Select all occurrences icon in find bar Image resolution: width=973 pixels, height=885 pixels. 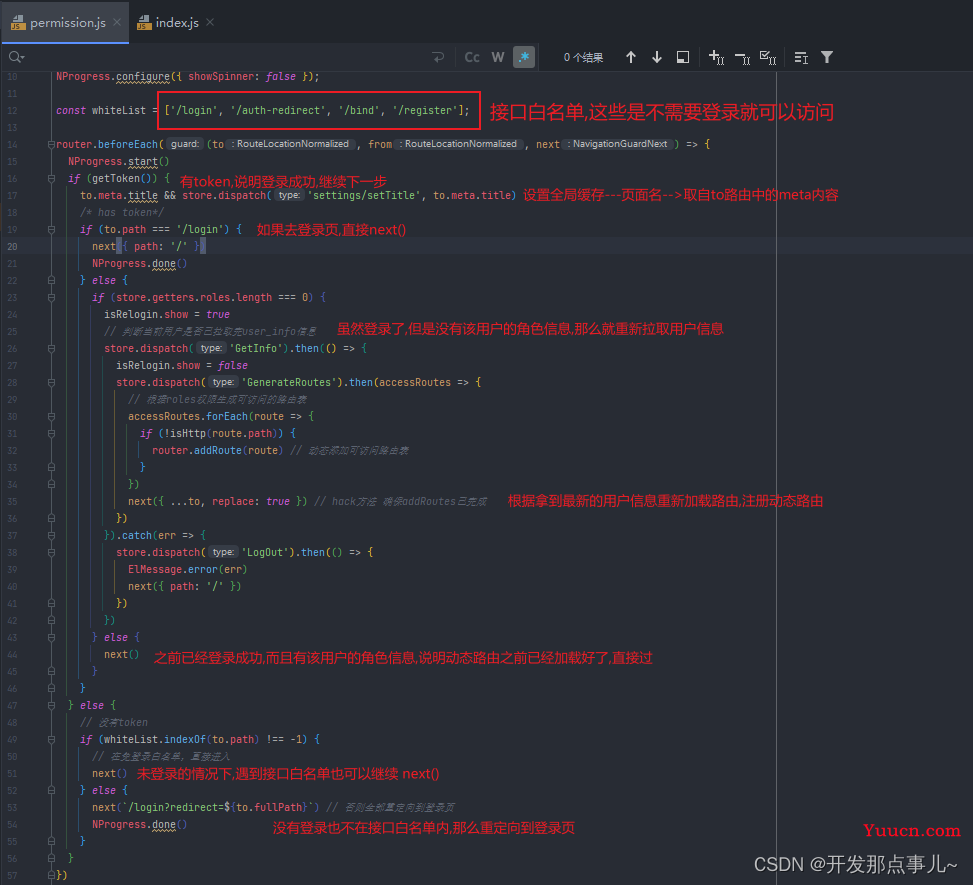pos(768,57)
